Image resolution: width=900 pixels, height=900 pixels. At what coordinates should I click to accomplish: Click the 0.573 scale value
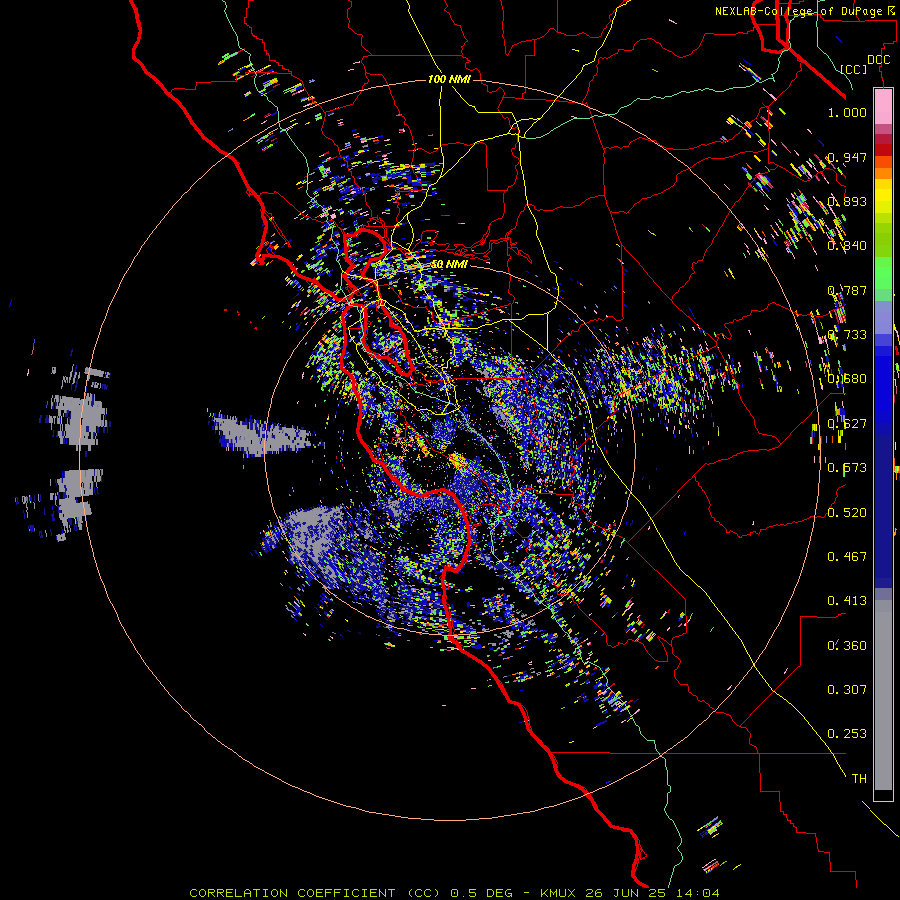pyautogui.click(x=847, y=468)
